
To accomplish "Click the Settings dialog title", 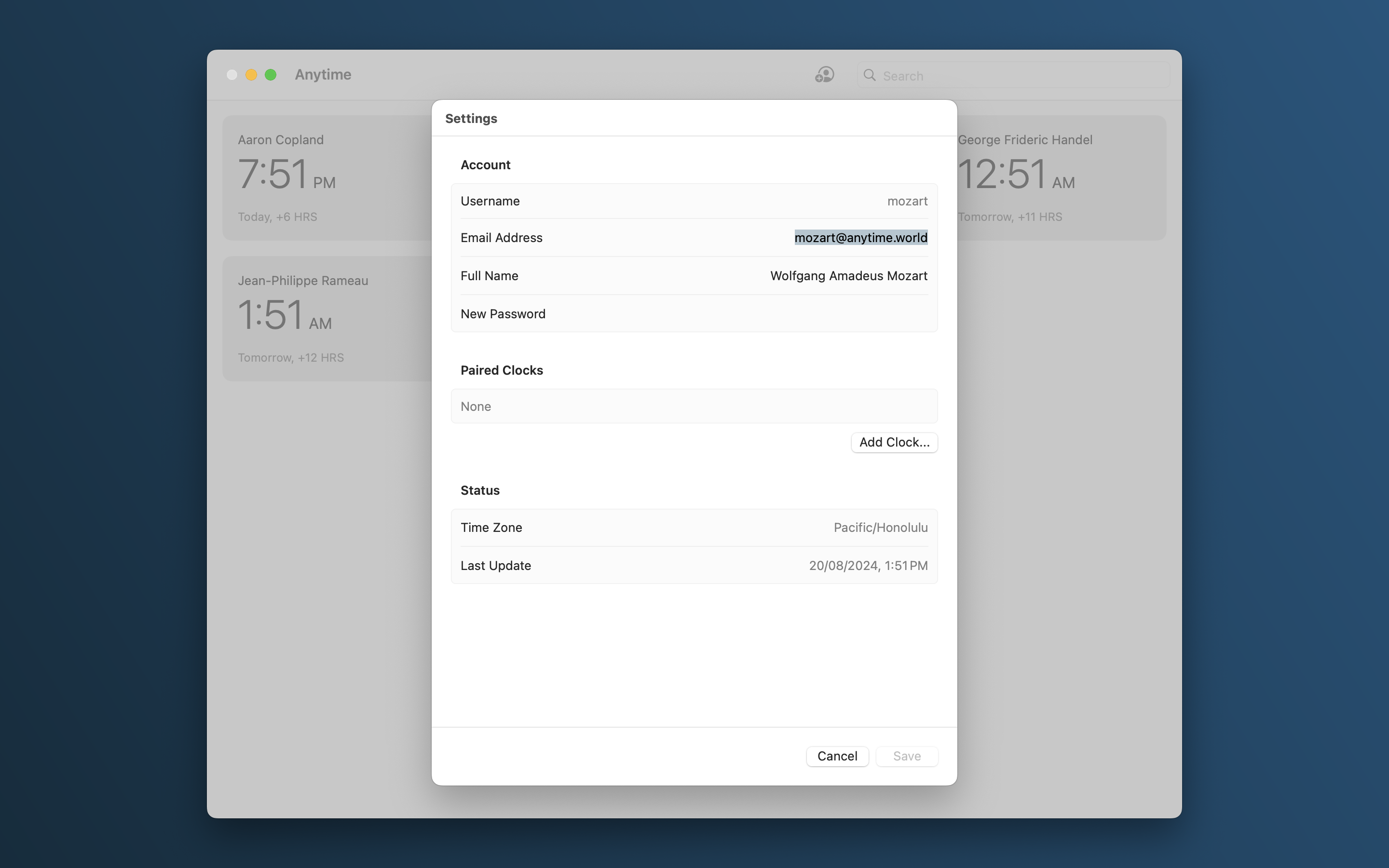I will pyautogui.click(x=471, y=118).
